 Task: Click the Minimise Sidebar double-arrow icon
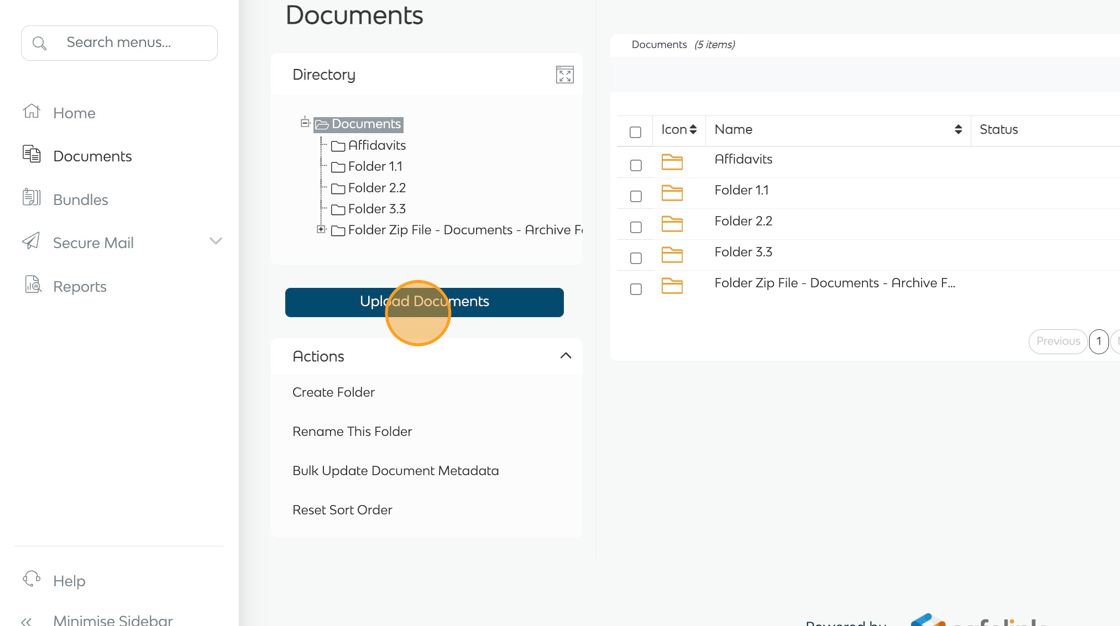(26, 622)
